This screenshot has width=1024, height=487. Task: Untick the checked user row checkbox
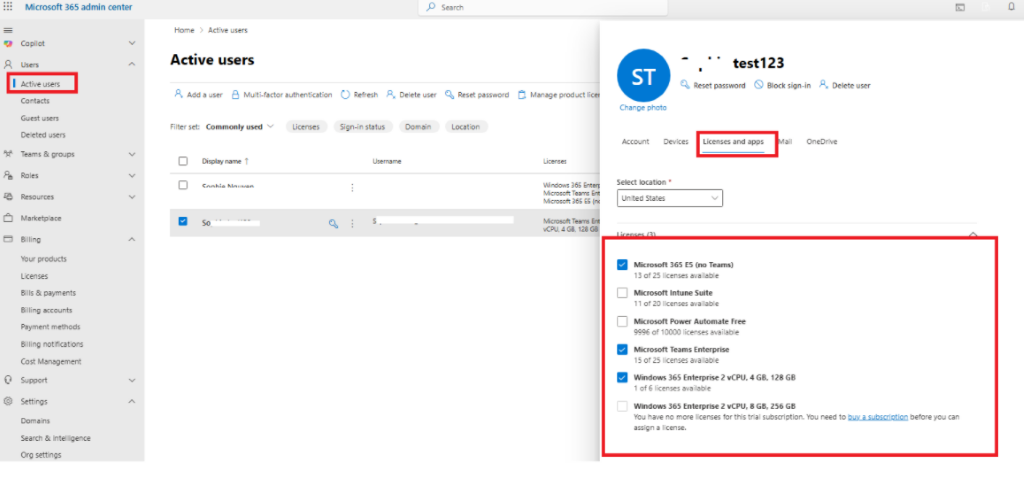point(183,221)
